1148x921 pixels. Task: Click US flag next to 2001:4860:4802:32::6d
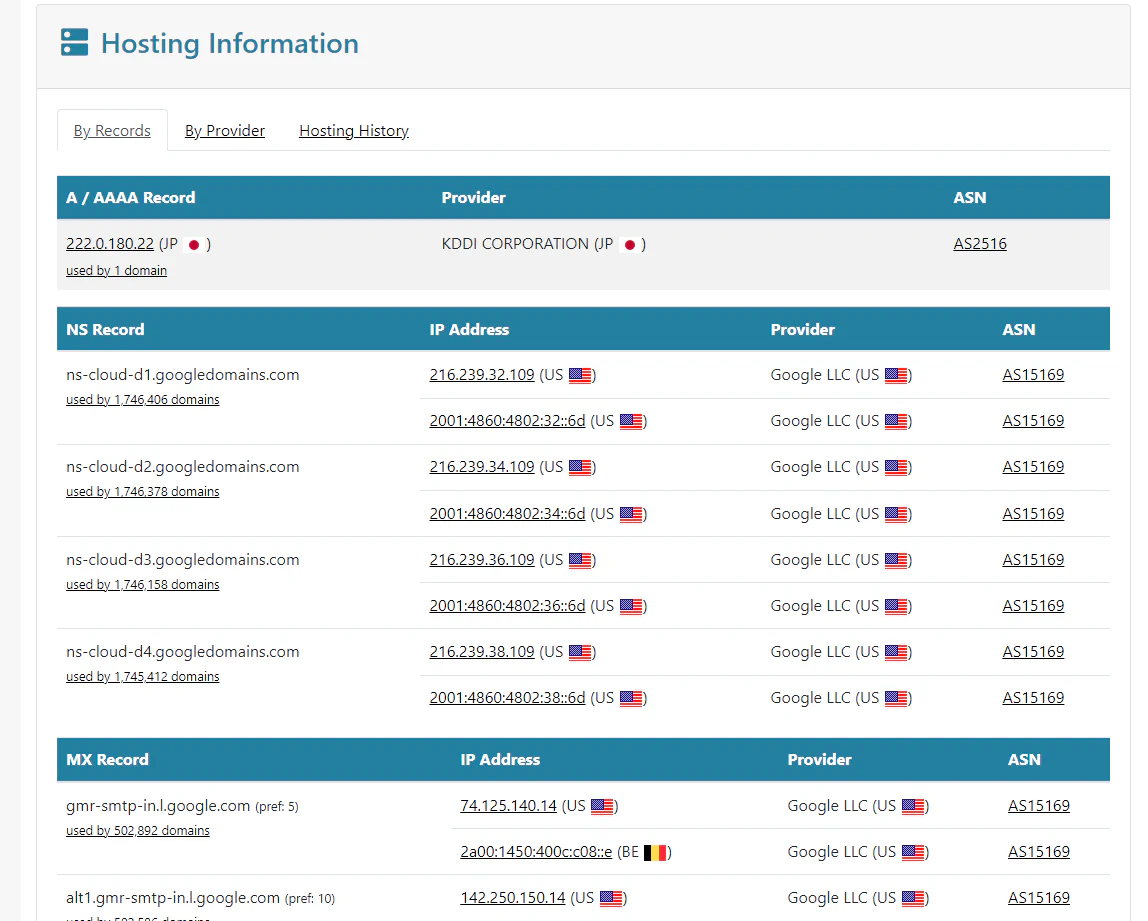point(631,422)
